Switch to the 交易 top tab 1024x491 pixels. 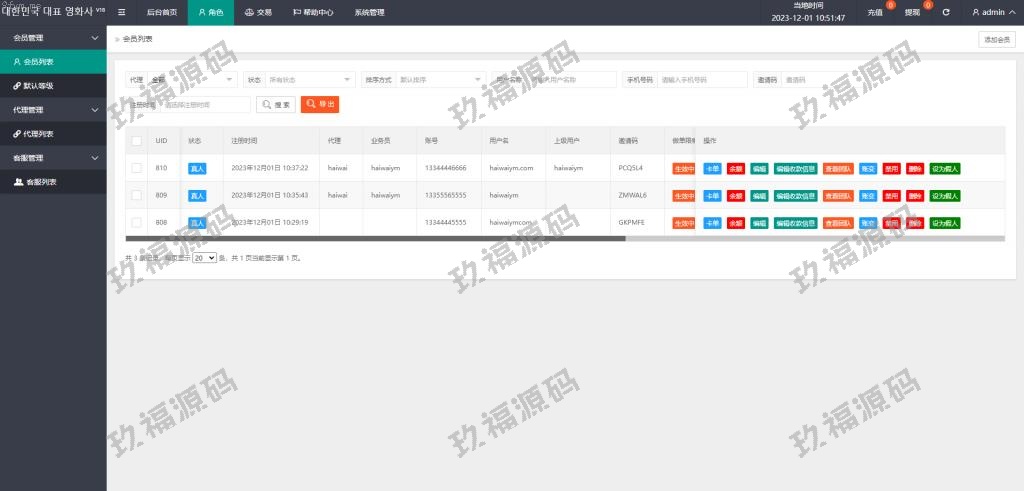(x=258, y=13)
